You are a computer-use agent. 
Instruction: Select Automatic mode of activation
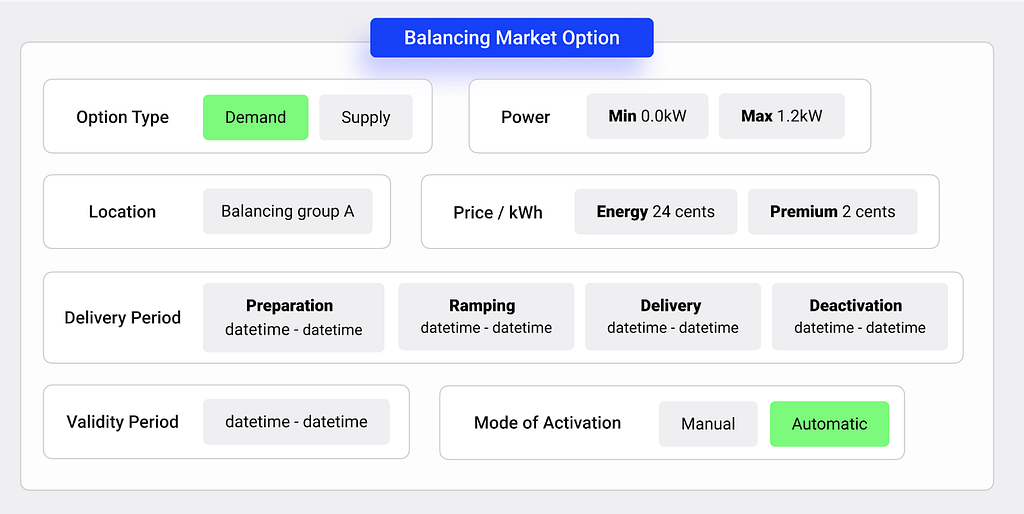coord(829,424)
